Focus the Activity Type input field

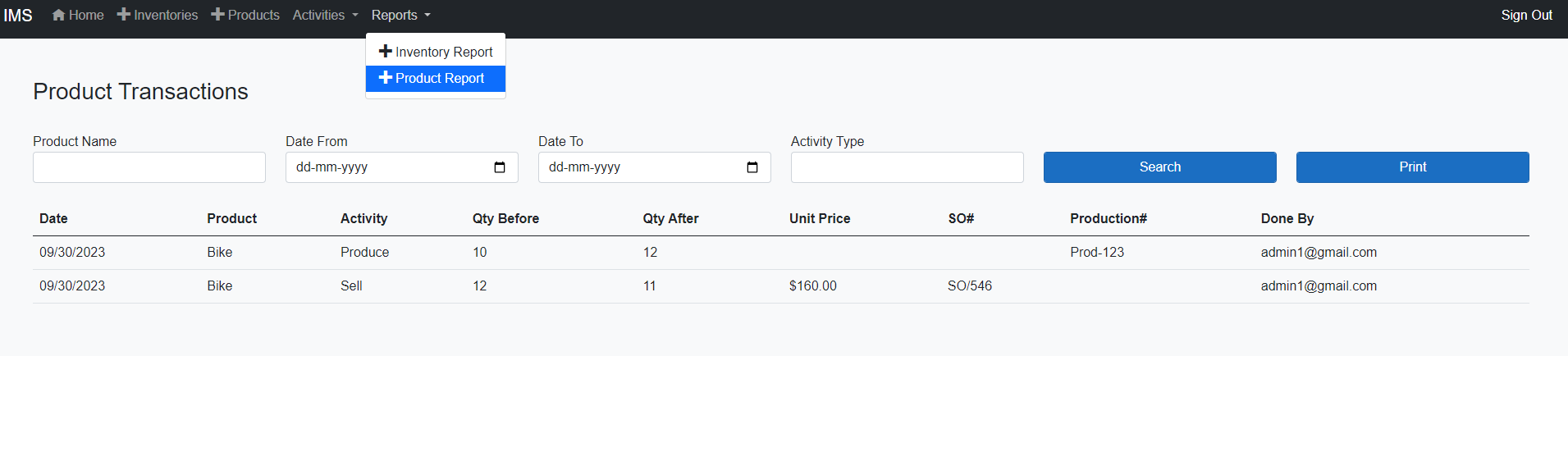(x=907, y=167)
